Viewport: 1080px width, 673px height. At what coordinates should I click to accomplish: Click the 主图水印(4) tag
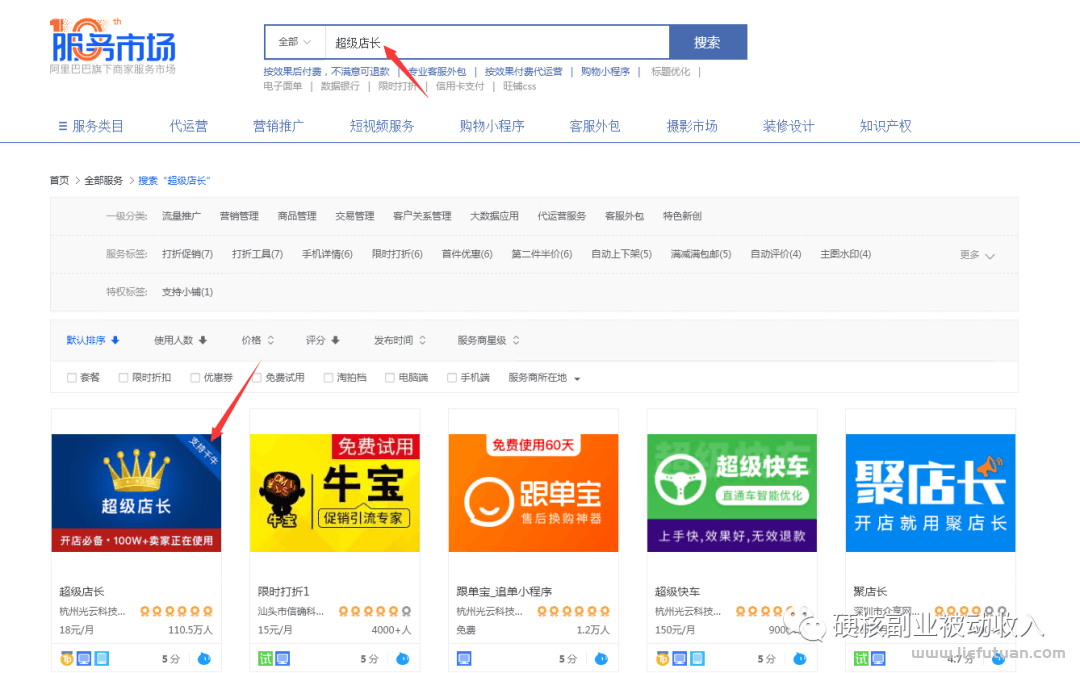tap(846, 254)
